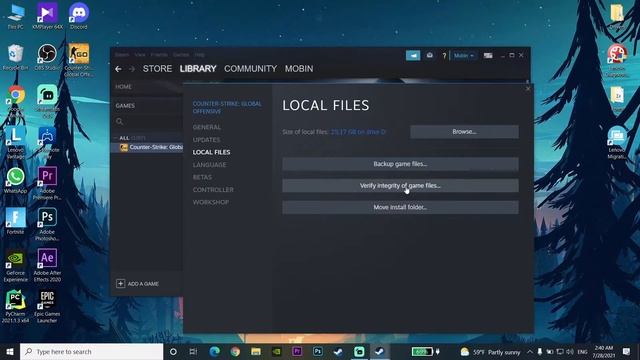Screen dimensions: 640x360
Task: Select the LOCAL FILES properties tab
Action: point(211,152)
